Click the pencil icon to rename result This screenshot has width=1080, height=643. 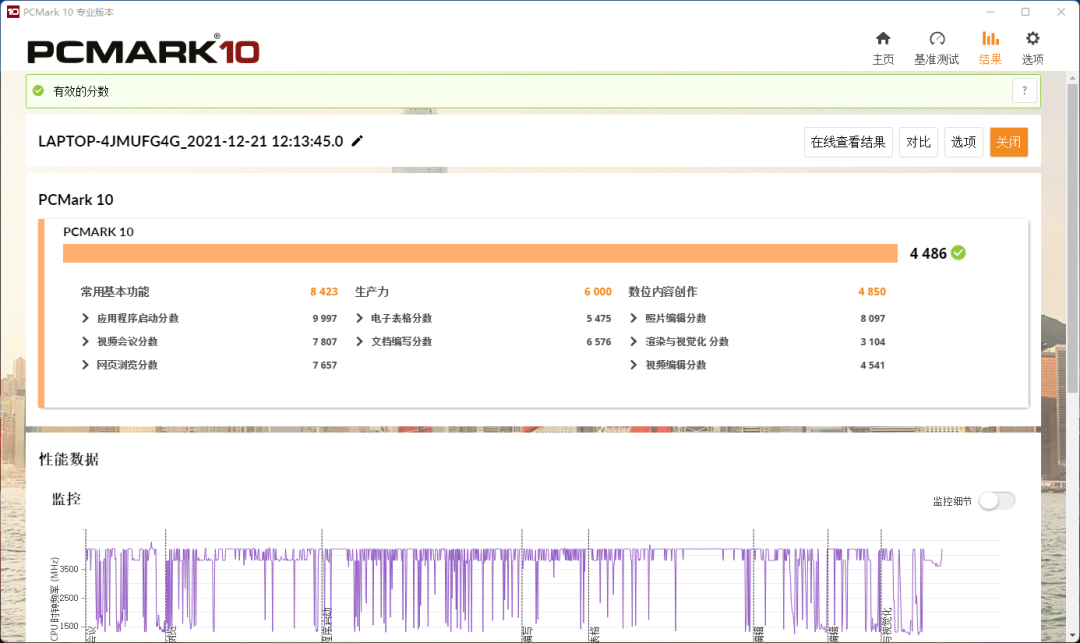[x=357, y=141]
